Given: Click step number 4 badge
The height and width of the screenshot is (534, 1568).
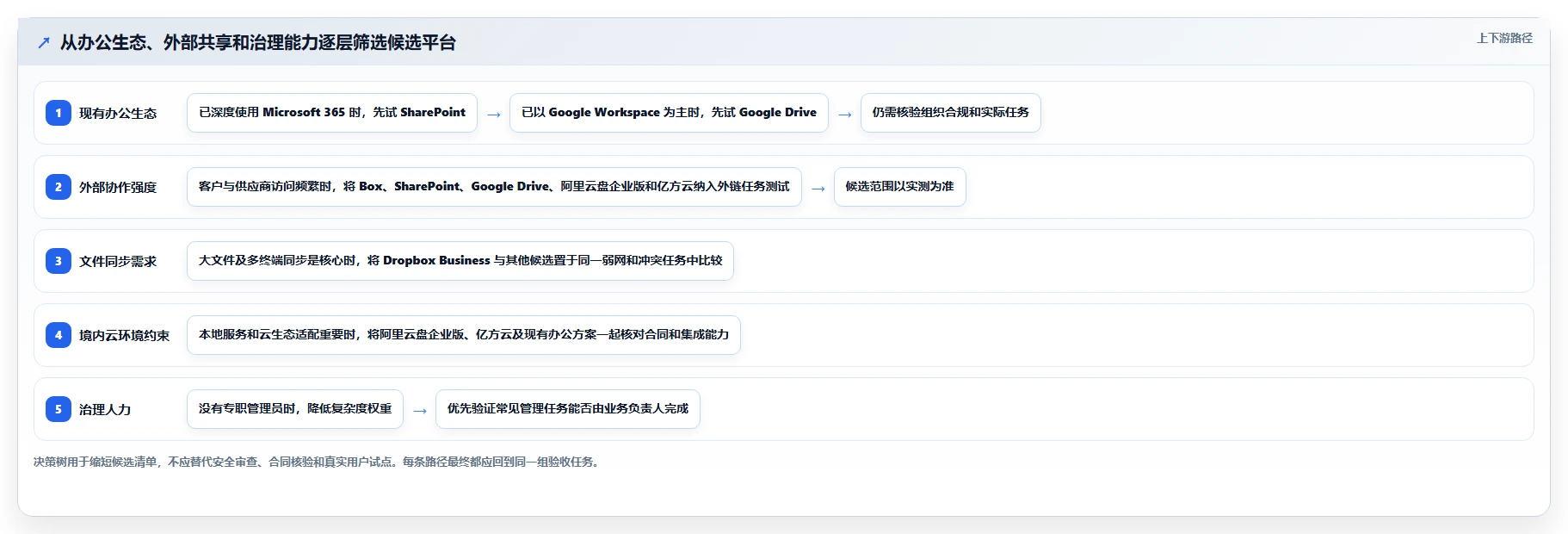Looking at the screenshot, I should tap(59, 335).
